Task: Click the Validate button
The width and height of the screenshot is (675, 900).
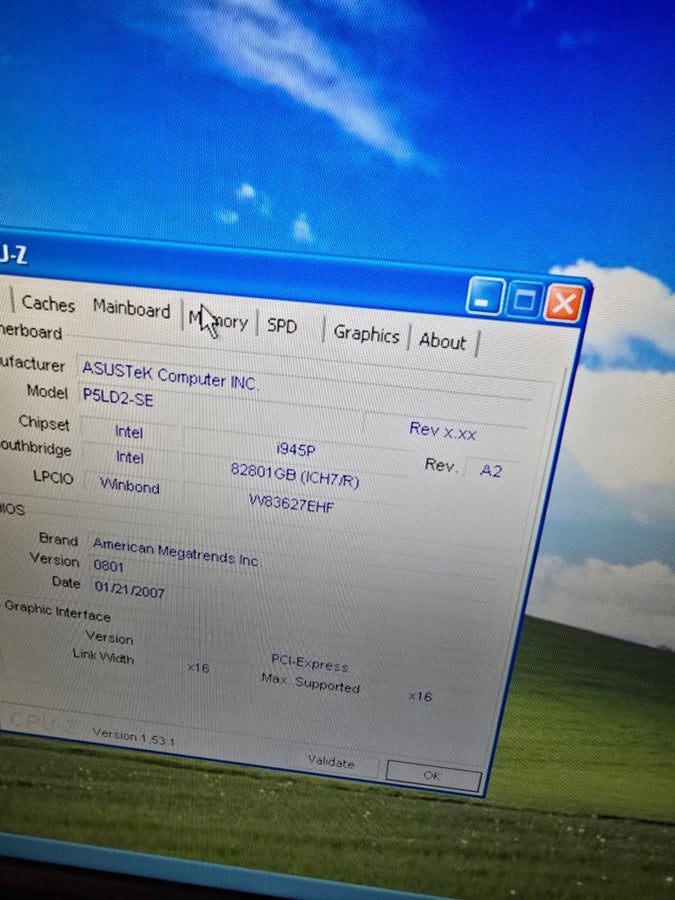Action: [x=331, y=762]
